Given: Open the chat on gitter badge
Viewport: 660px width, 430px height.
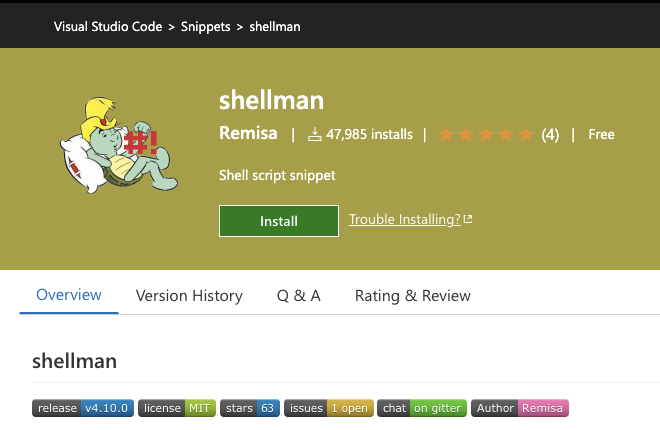Looking at the screenshot, I should (x=421, y=408).
